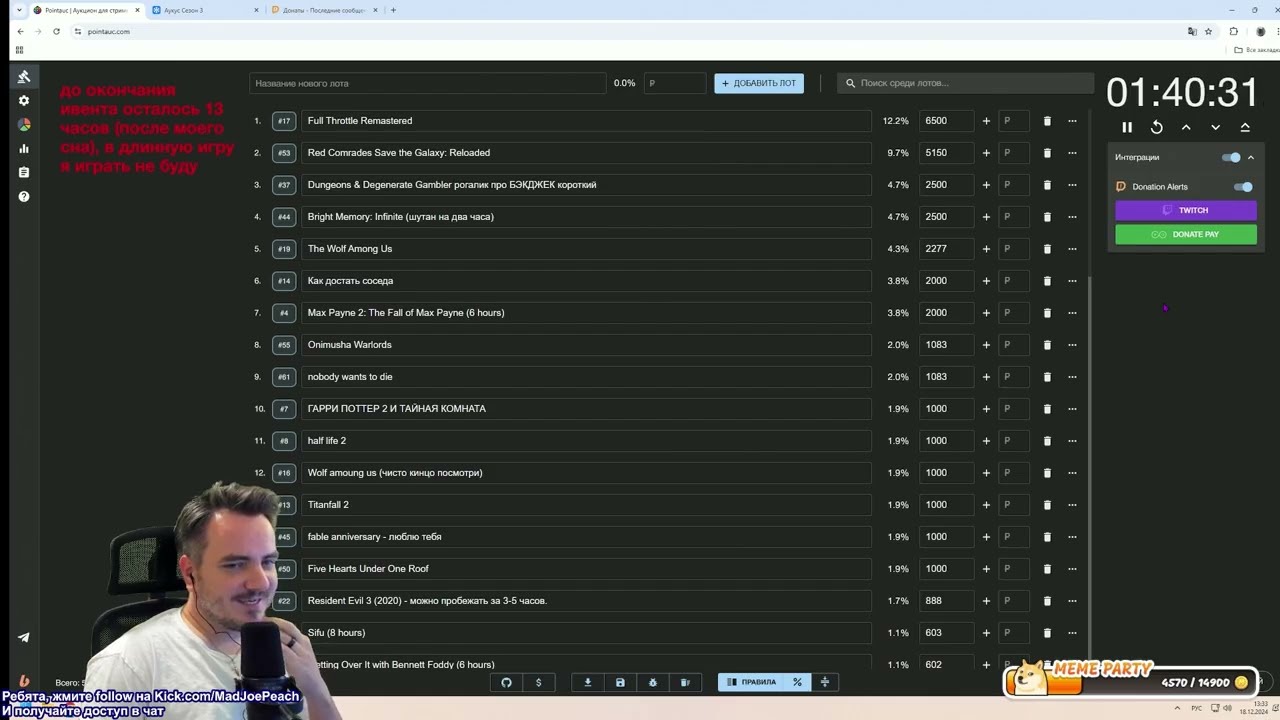This screenshot has width=1280, height=720.
Task: Click the bug report icon
Action: 653,683
